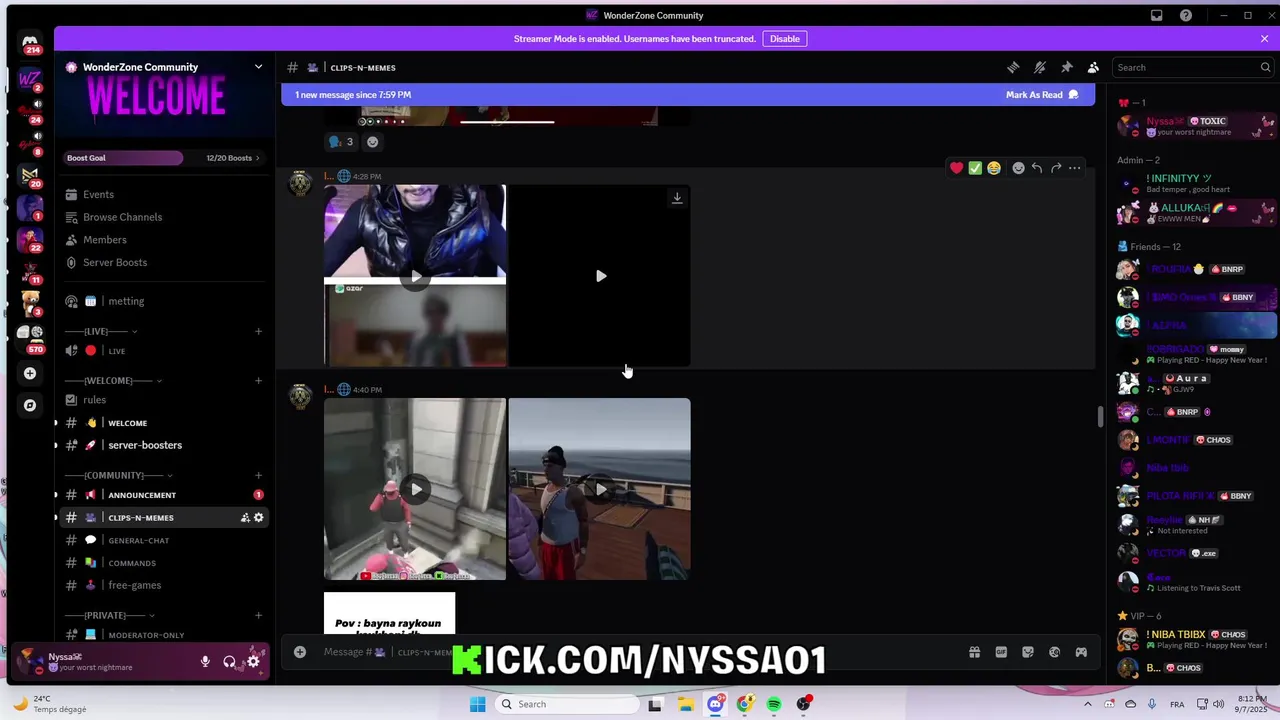Open the gift Nitro icon
The image size is (1280, 720).
pos(974,652)
